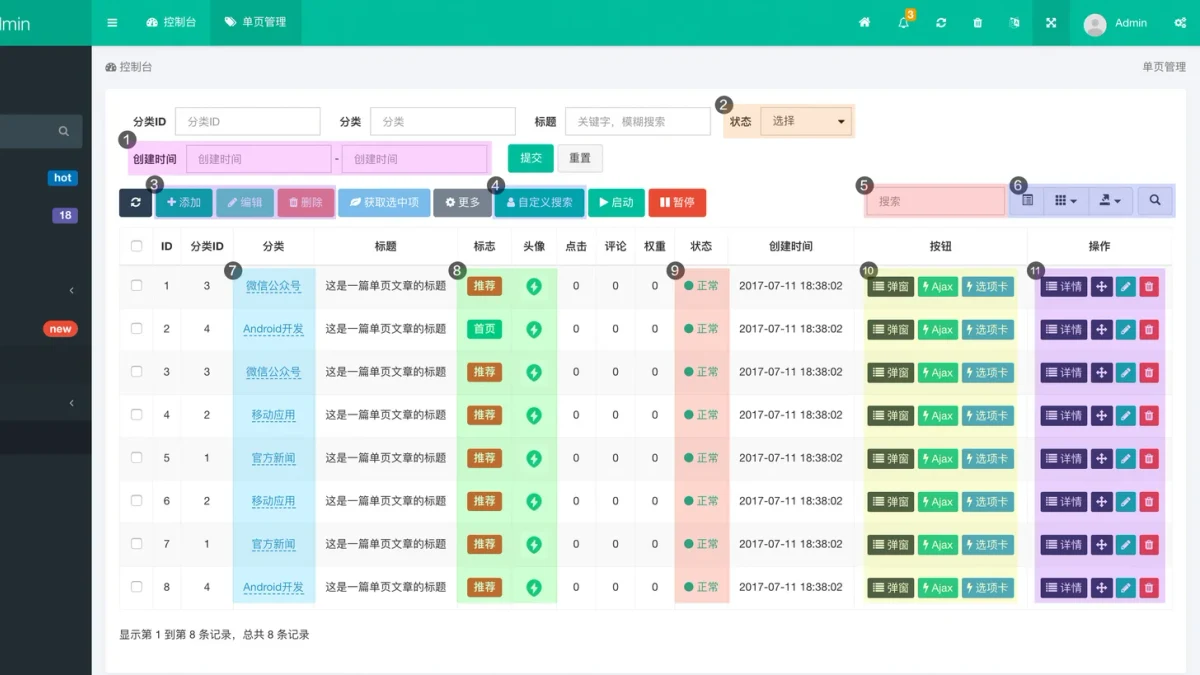The image size is (1200, 675).
Task: Tick the checkbox for row ID 7
Action: coord(137,544)
